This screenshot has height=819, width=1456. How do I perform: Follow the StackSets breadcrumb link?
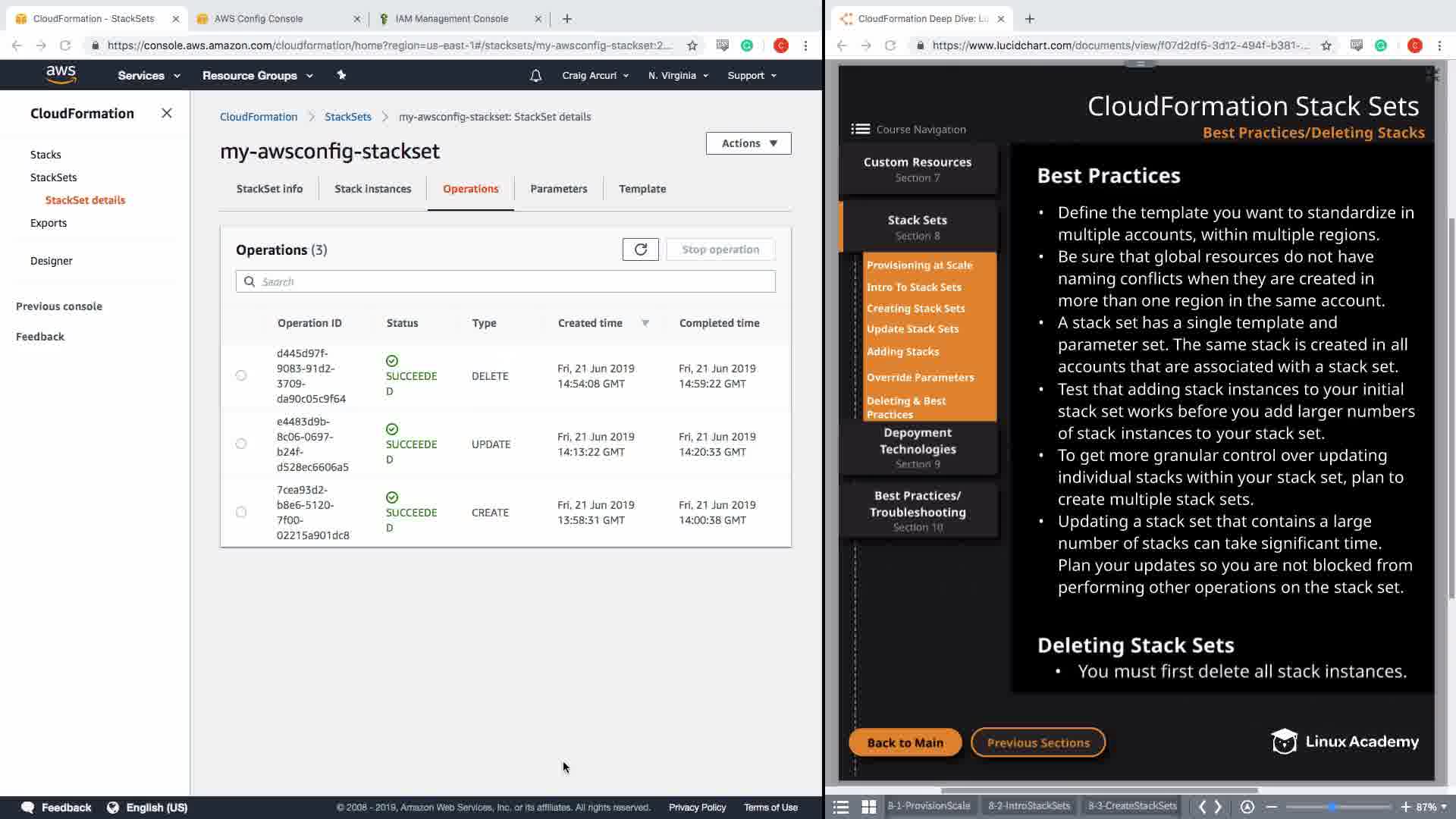click(x=347, y=117)
